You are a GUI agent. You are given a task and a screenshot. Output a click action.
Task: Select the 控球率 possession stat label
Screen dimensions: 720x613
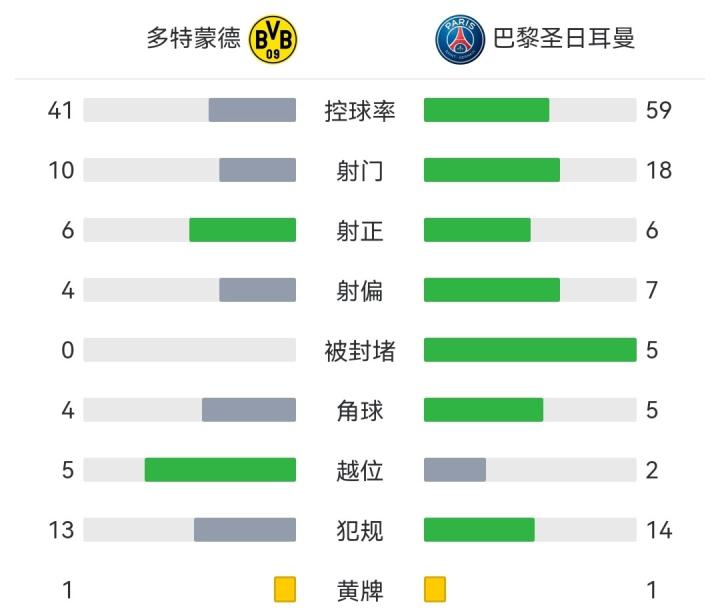tap(360, 110)
